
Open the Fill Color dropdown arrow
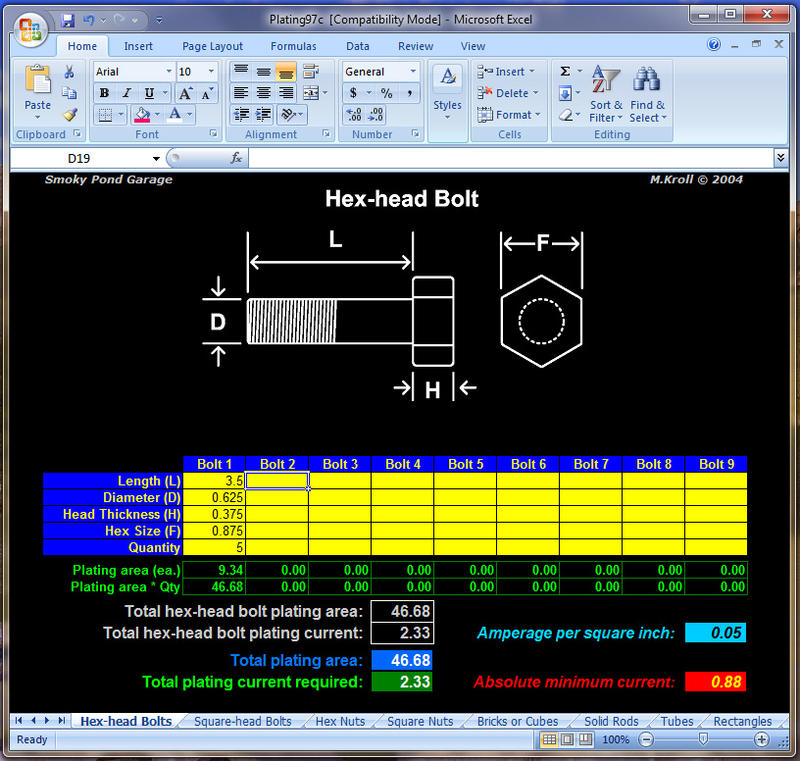[158, 114]
